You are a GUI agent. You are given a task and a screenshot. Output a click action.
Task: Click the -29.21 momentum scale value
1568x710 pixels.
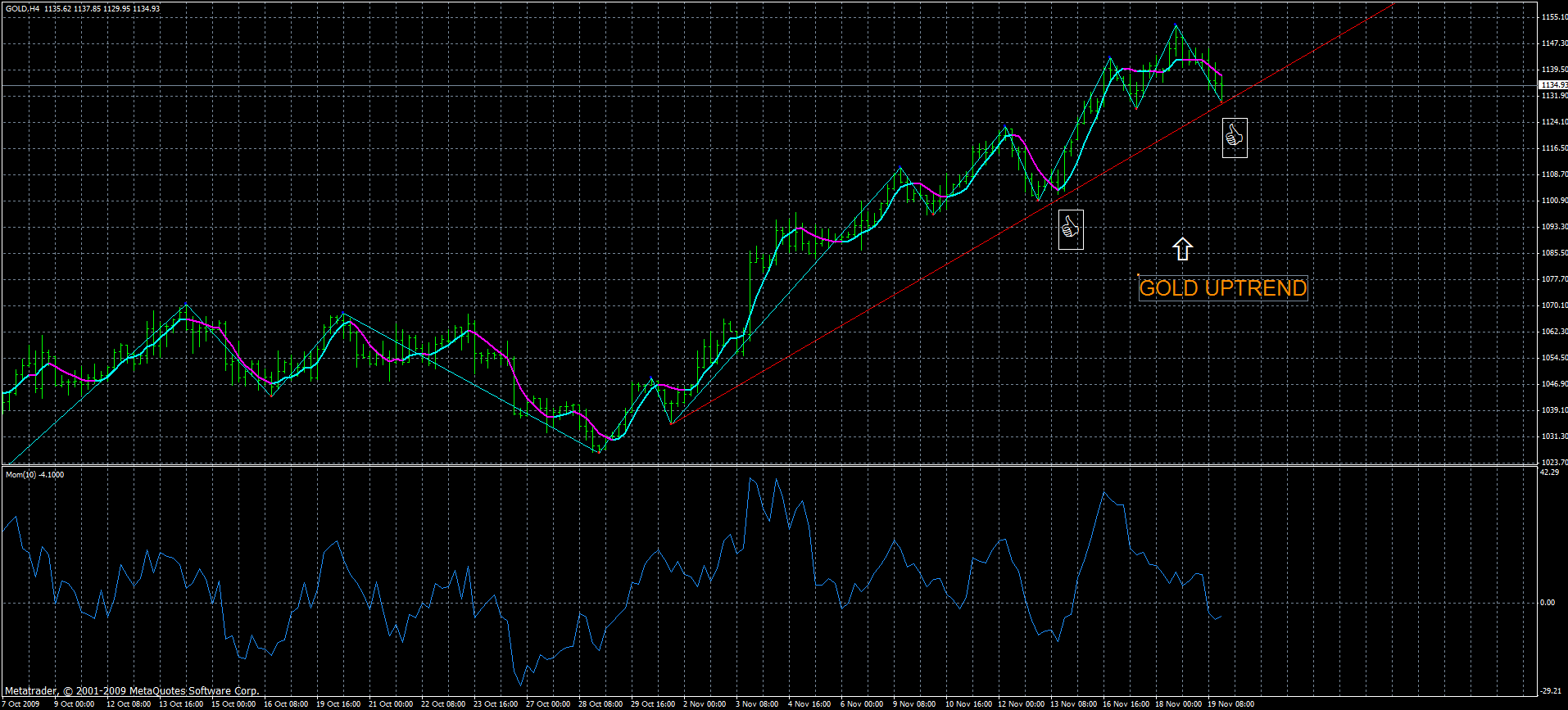coord(1549,691)
